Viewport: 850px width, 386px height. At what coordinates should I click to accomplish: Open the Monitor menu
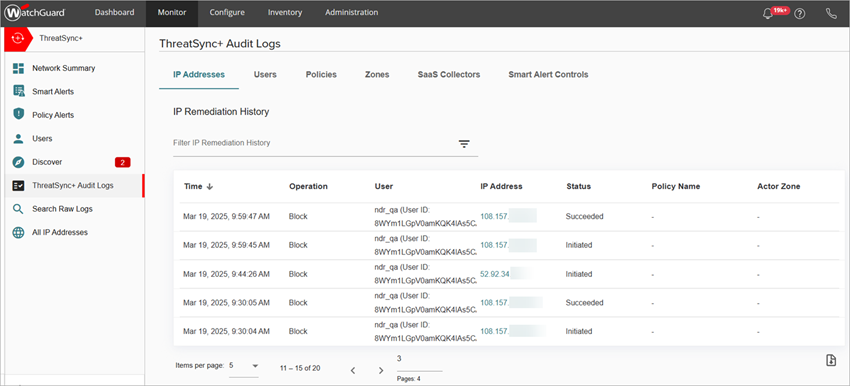point(172,12)
